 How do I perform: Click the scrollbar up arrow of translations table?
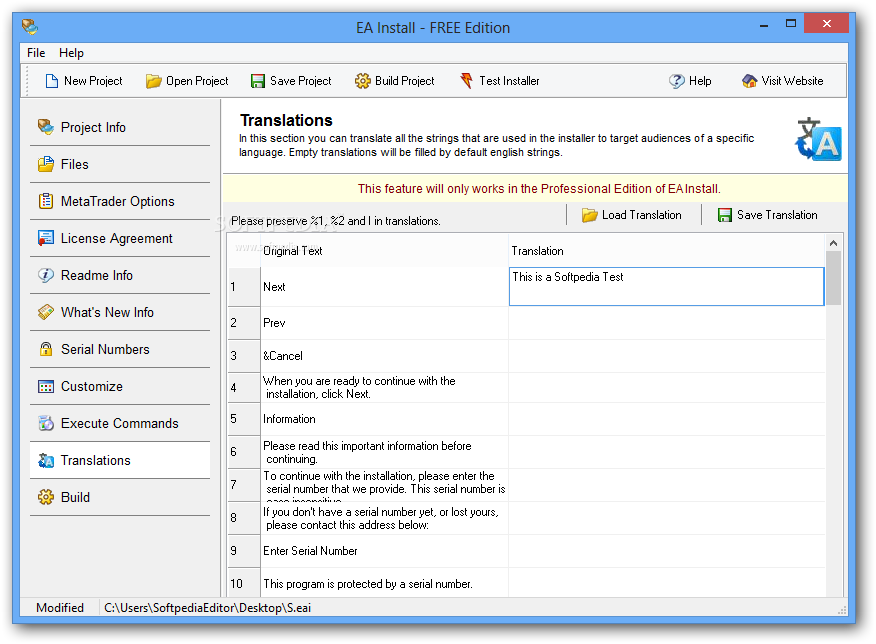tap(834, 243)
